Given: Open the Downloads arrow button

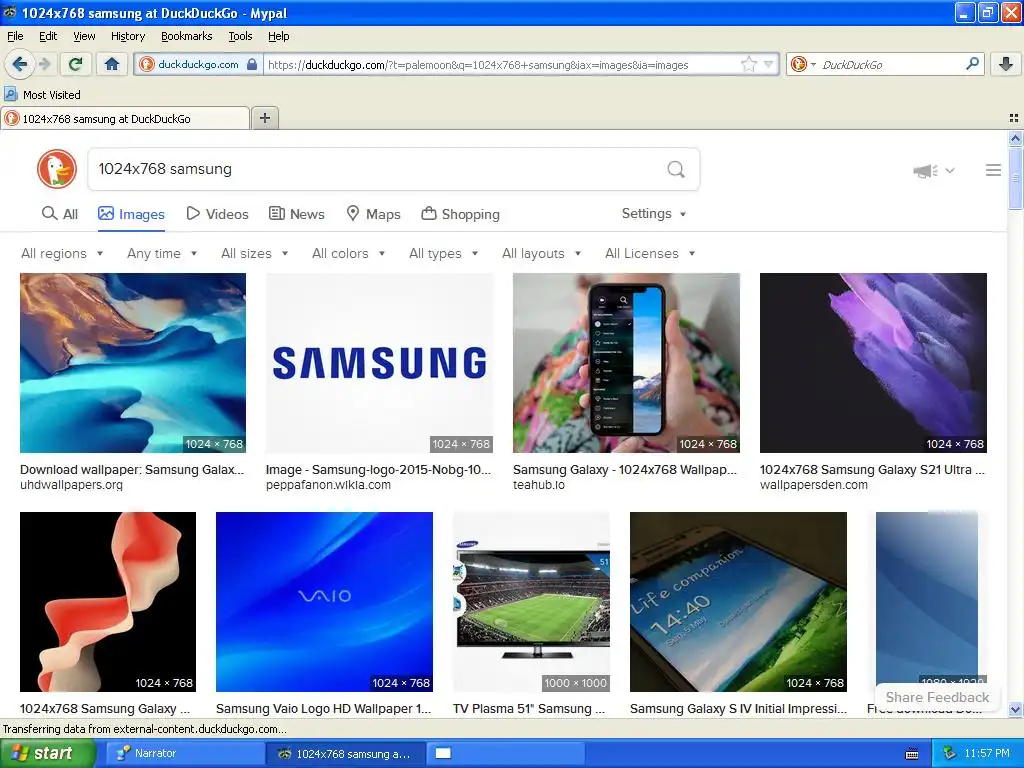Looking at the screenshot, I should [x=1006, y=64].
